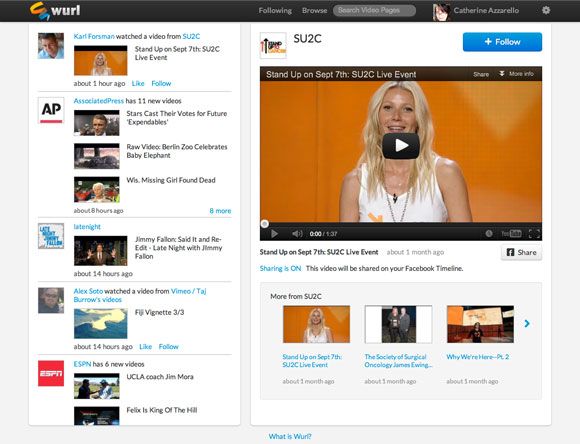
Task: Click Like under Fiji Vignette video
Action: 145,347
